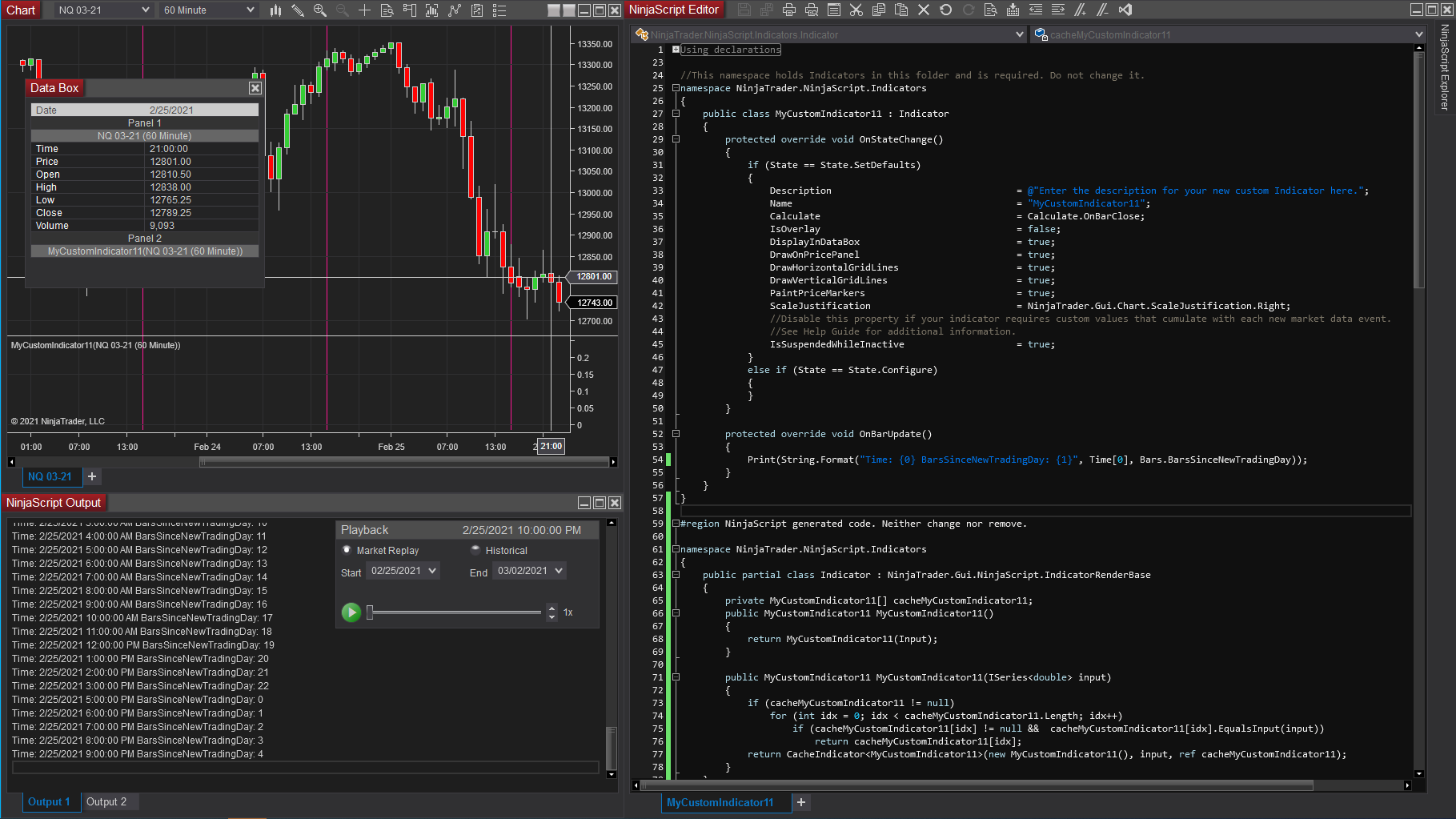Click the Undo arrow in NinjaScript Editor

coord(945,10)
